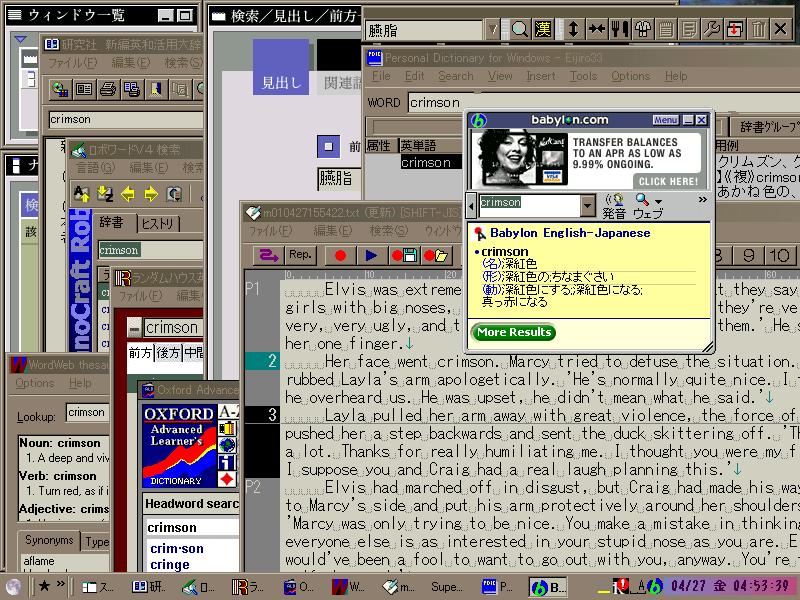Click the yellow 漢 kanji icon
This screenshot has height=600, width=800.
coord(543,30)
